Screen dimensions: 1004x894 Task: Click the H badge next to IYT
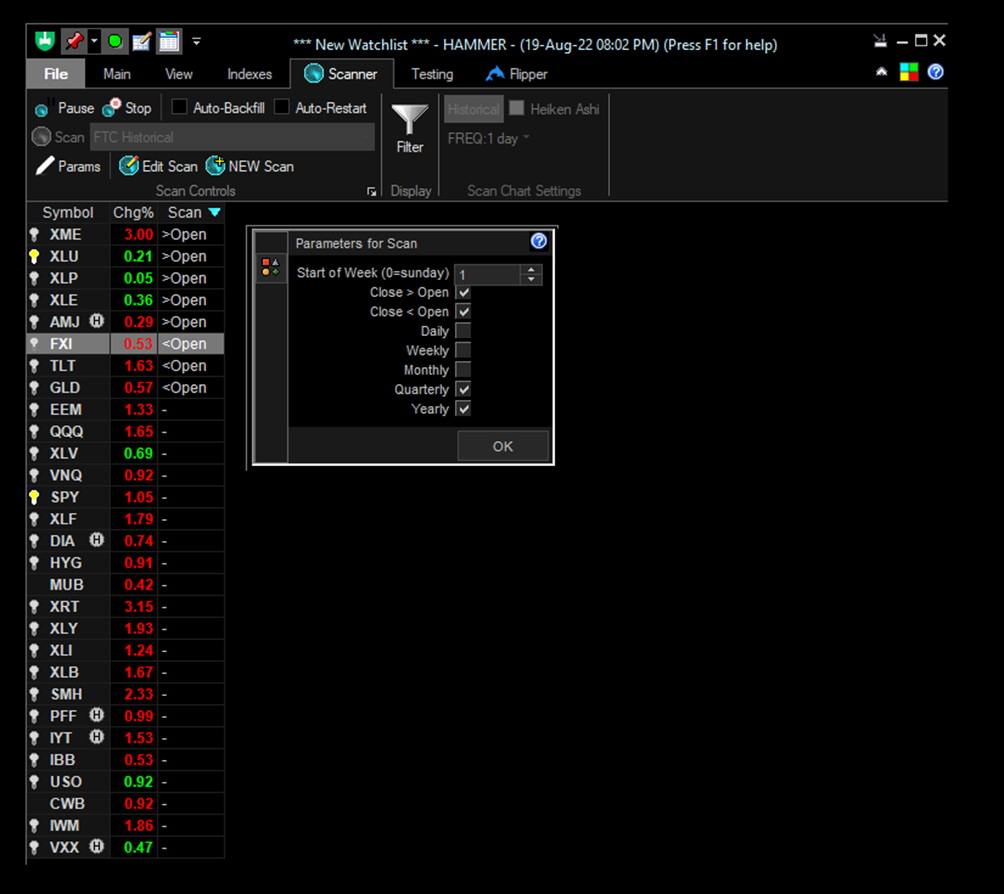(97, 737)
